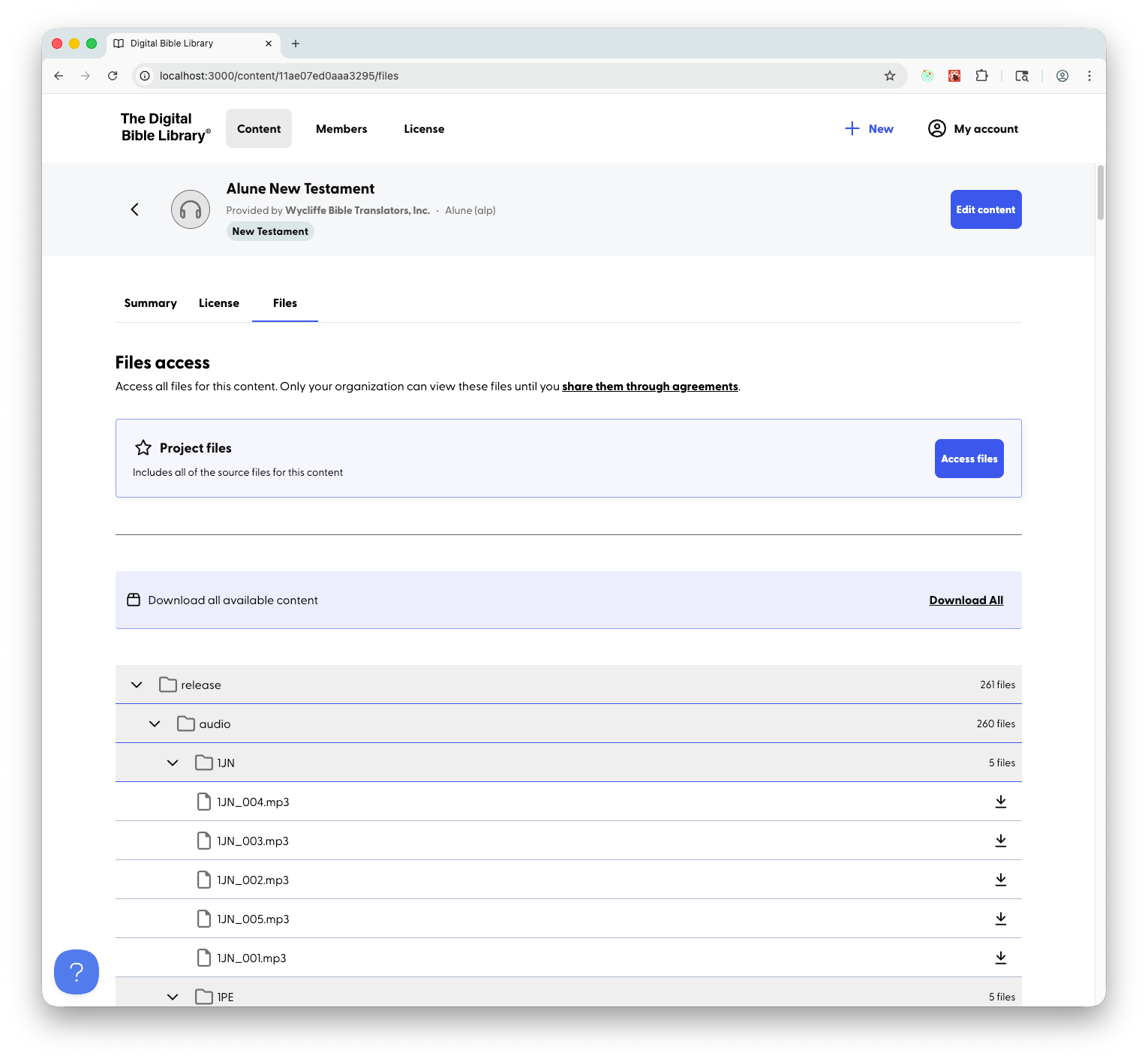The height and width of the screenshot is (1062, 1148).
Task: Click the 1JN_003.mp3 file name
Action: (253, 841)
